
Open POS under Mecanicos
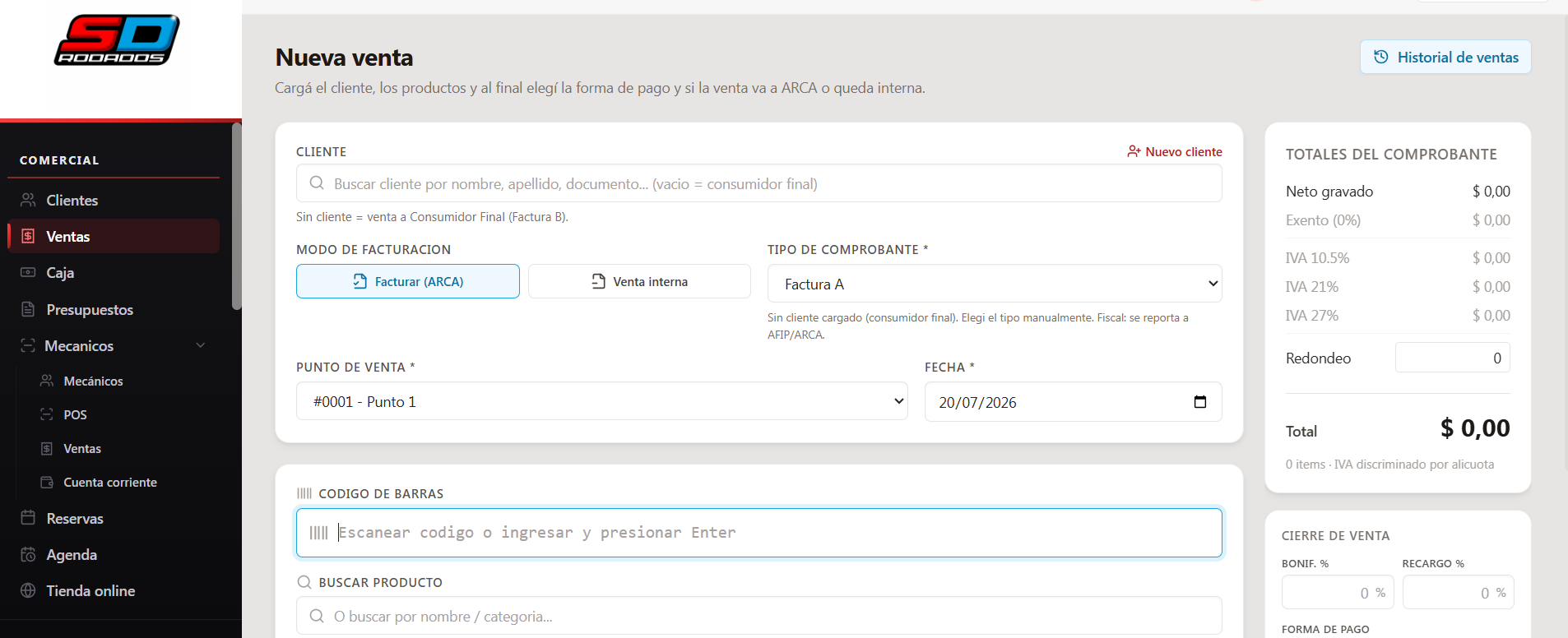tap(122, 414)
